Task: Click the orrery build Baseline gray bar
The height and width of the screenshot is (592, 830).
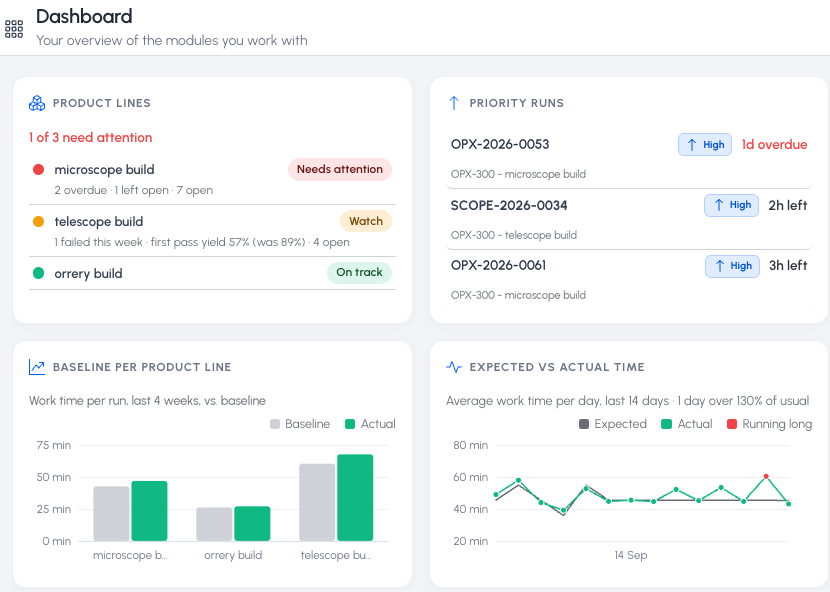Action: tap(214, 524)
